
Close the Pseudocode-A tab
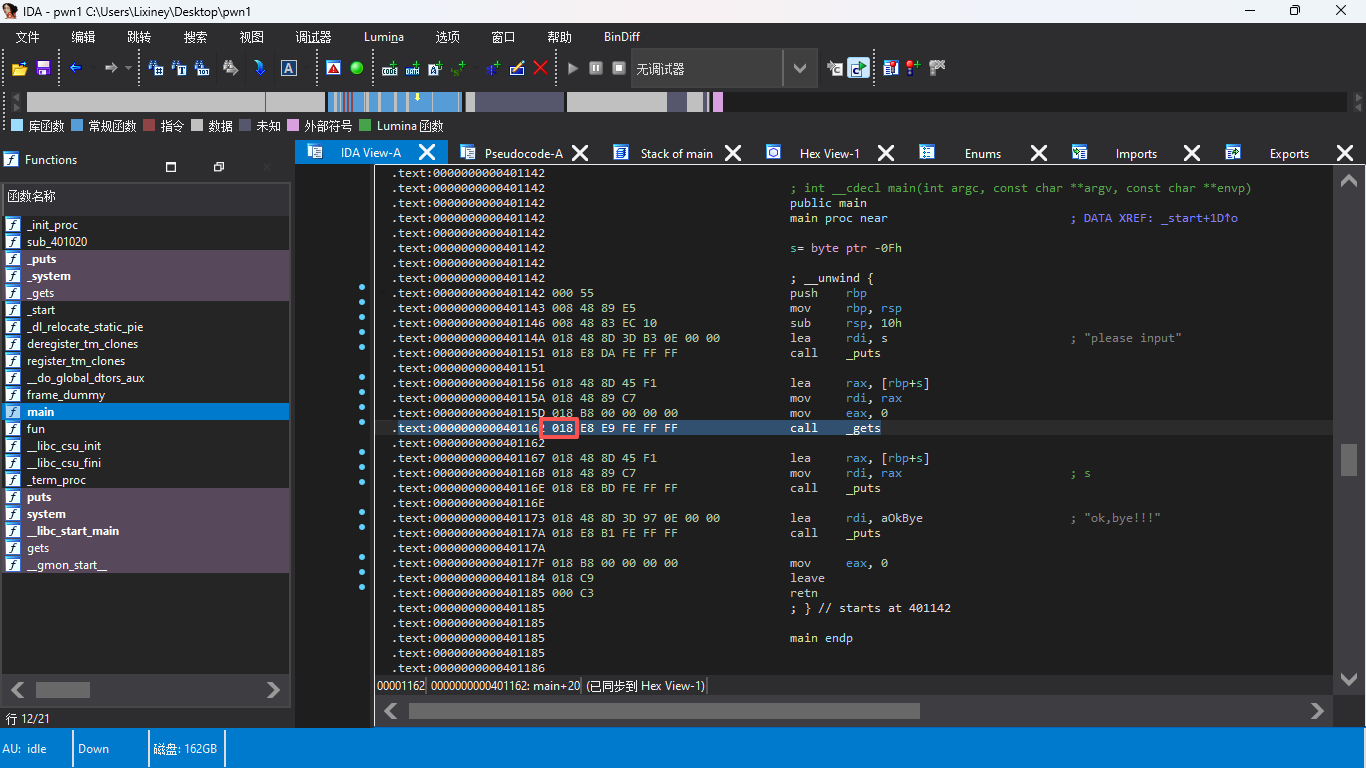tap(579, 153)
